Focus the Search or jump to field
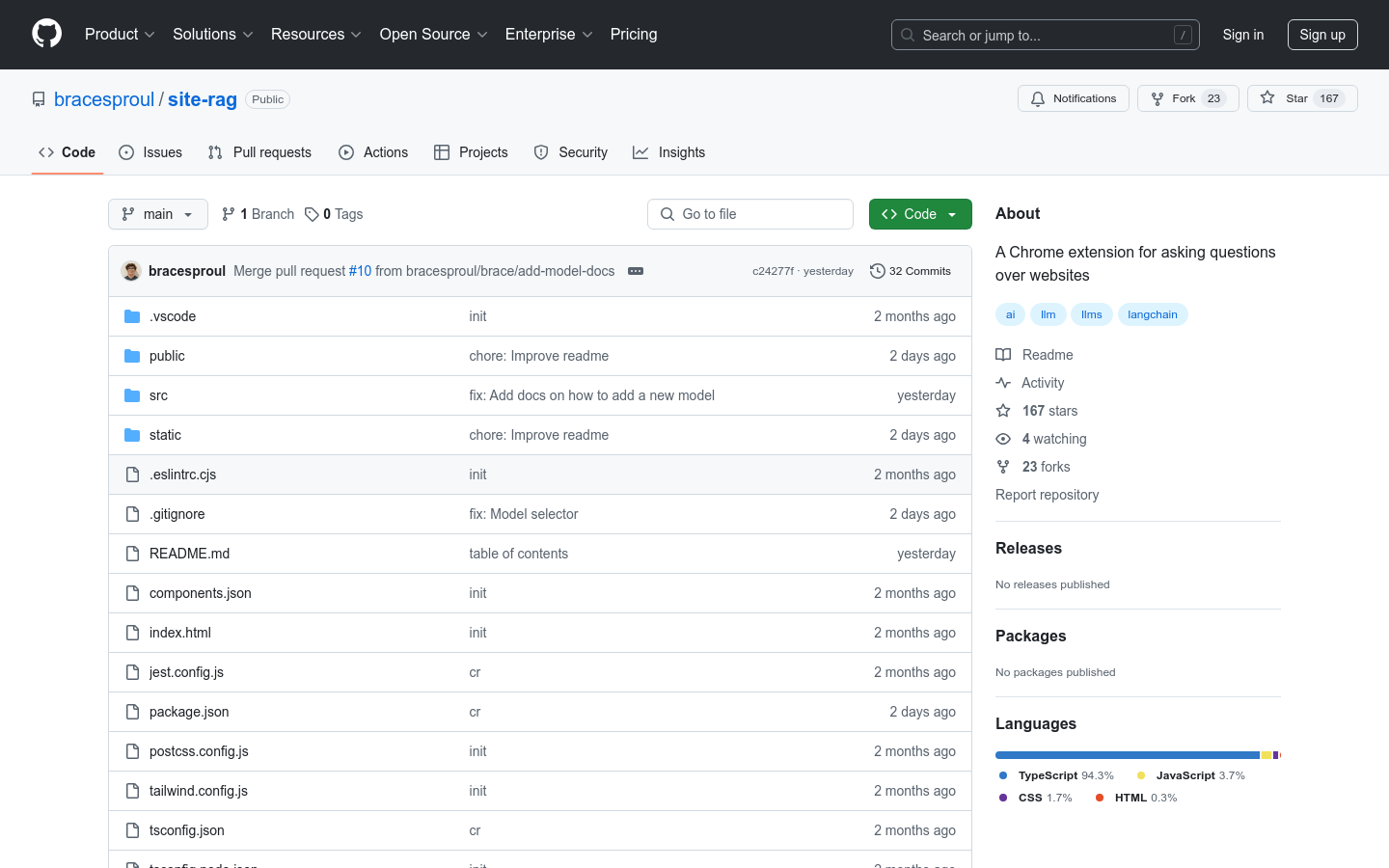 [1046, 35]
